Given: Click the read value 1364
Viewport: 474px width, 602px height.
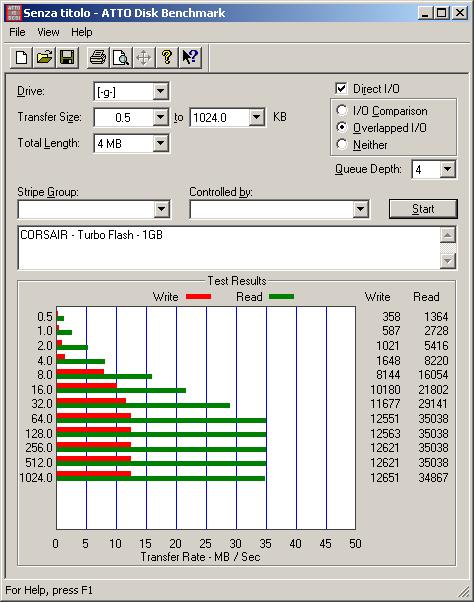Looking at the screenshot, I should pos(436,317).
